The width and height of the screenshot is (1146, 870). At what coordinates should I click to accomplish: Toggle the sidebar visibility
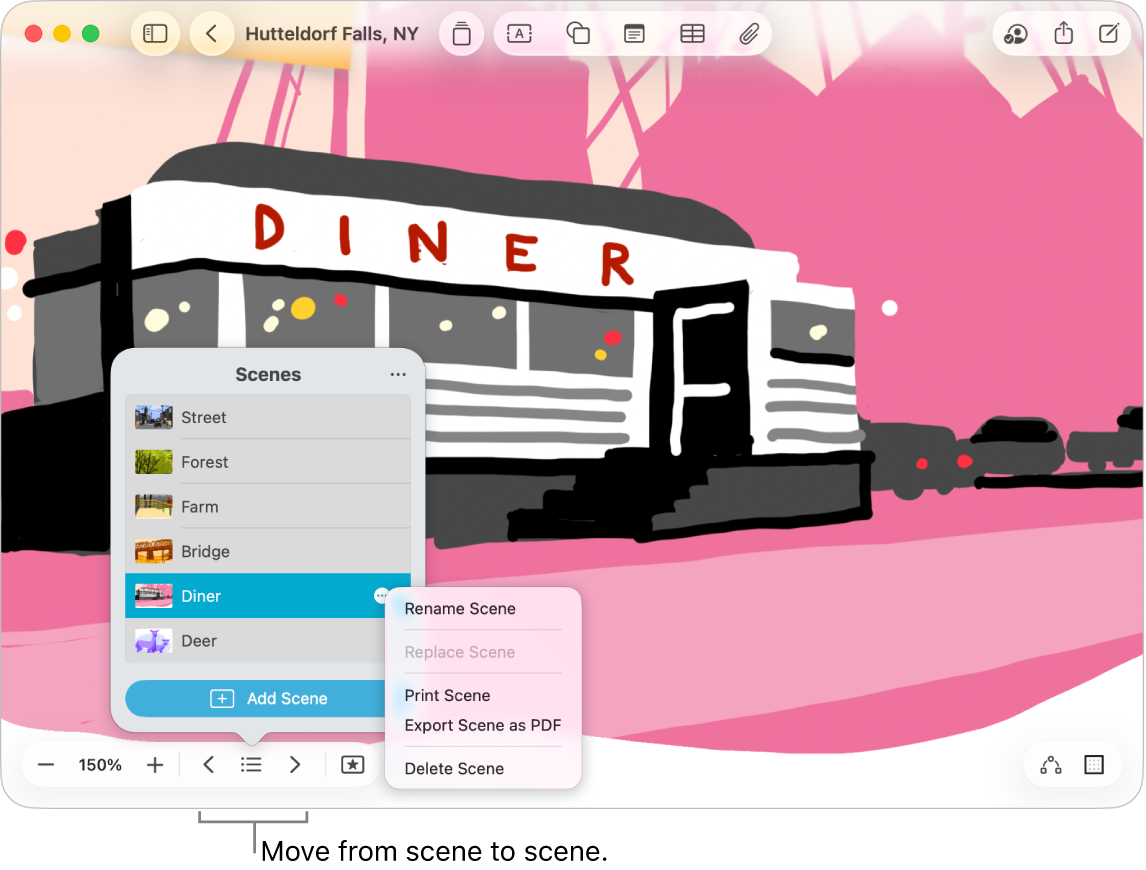tap(155, 33)
